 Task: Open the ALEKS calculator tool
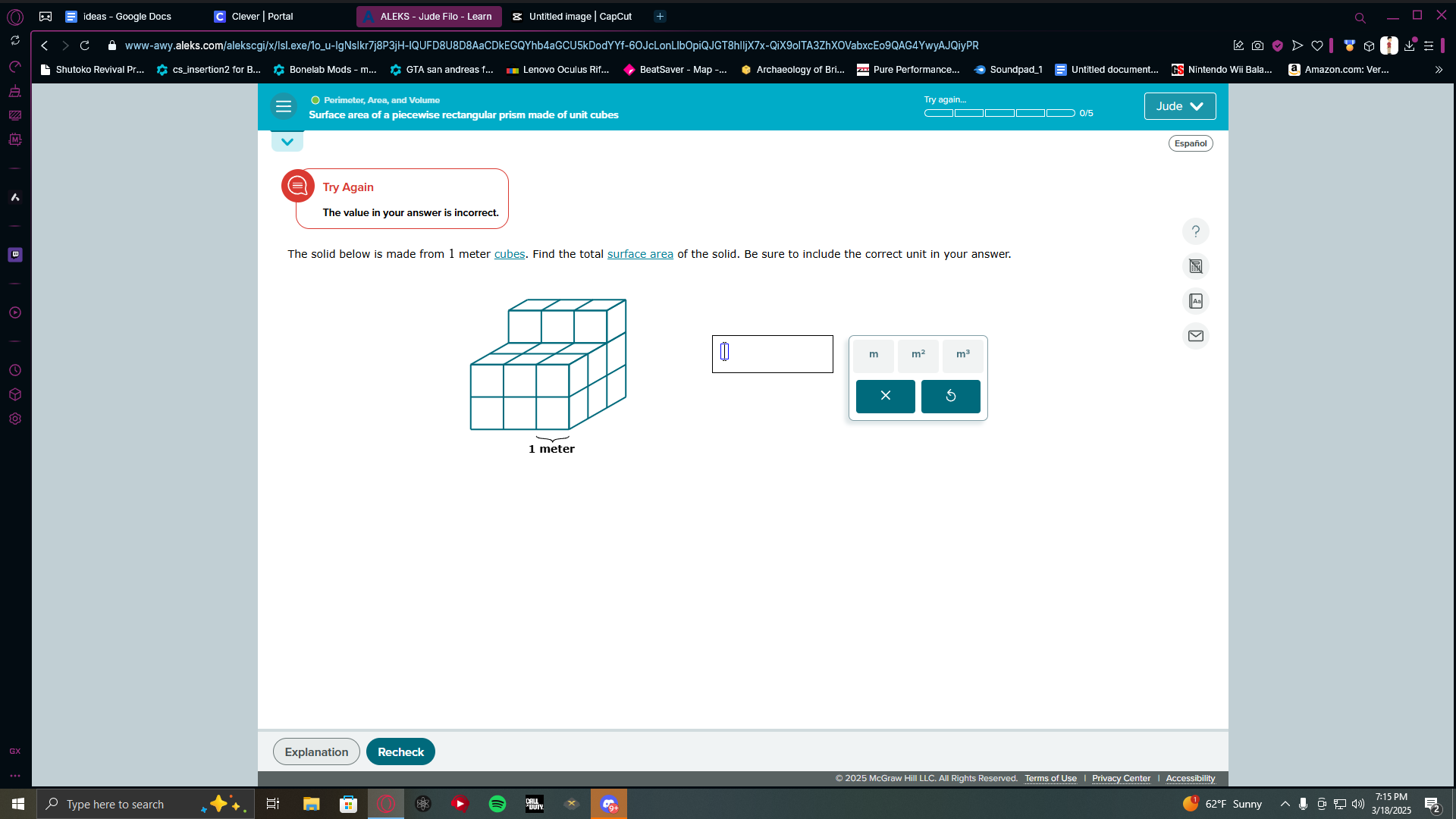click(x=1196, y=266)
